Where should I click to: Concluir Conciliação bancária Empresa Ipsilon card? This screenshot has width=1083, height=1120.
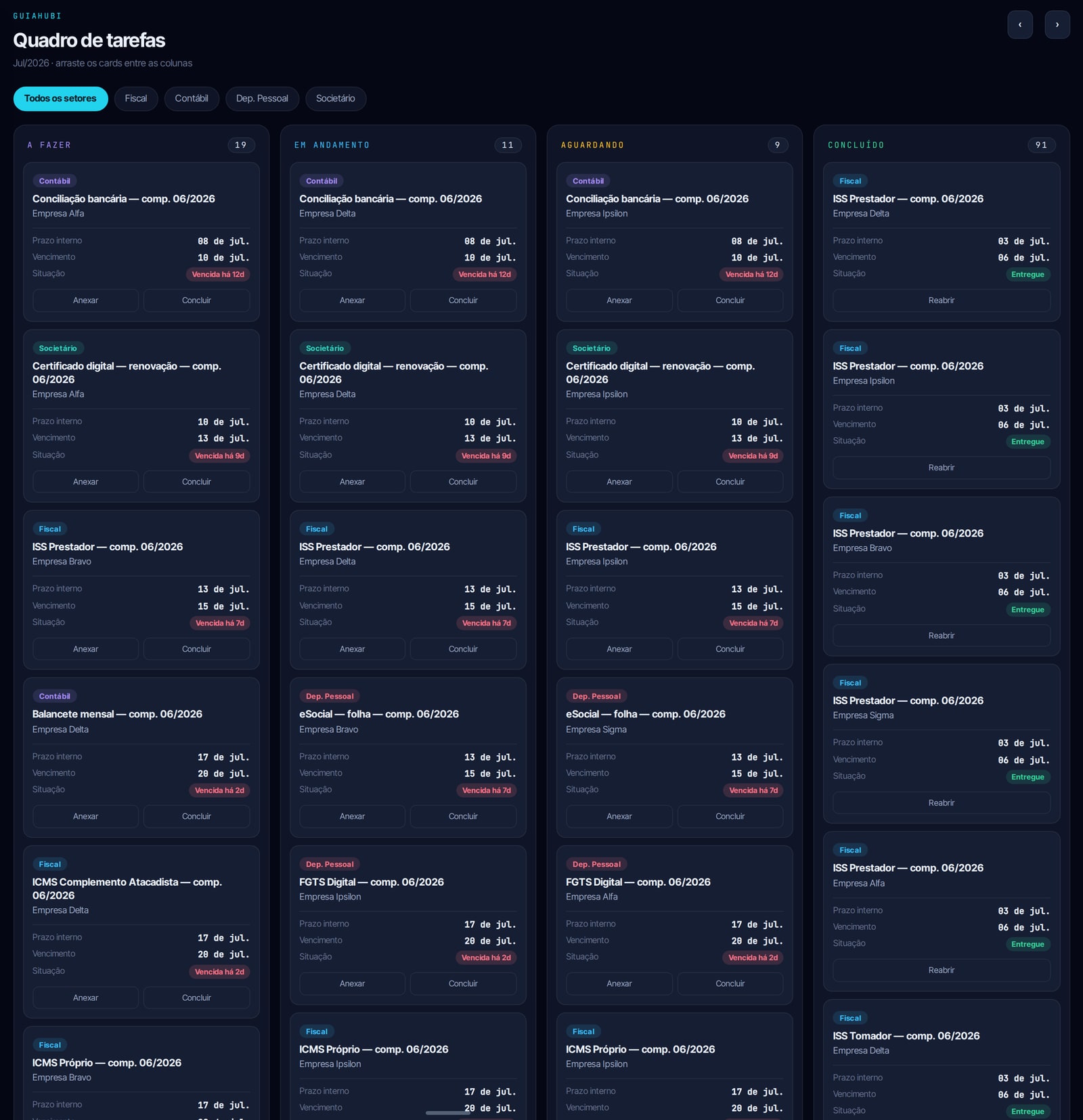tap(730, 300)
